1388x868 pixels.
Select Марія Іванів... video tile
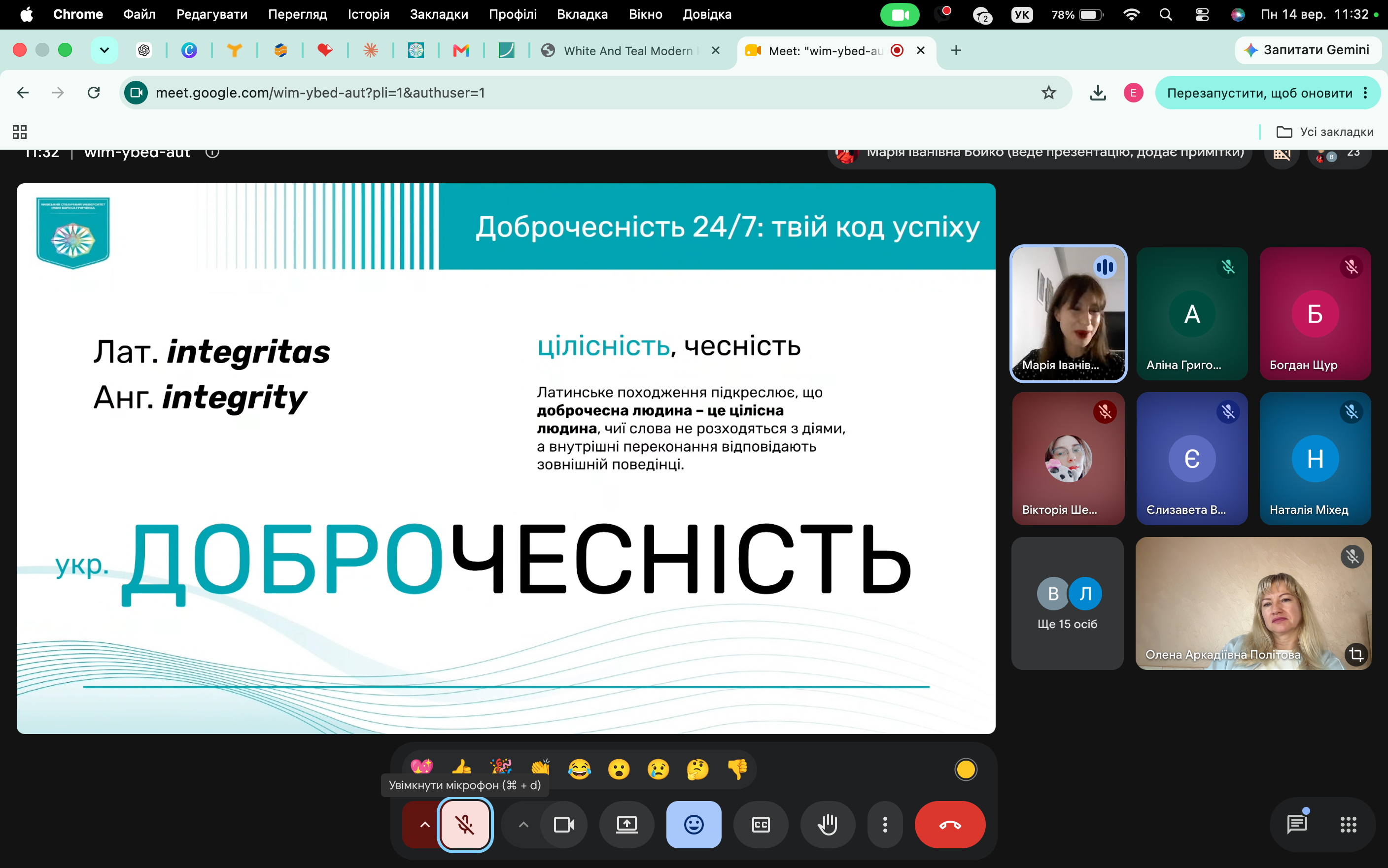(x=1068, y=313)
